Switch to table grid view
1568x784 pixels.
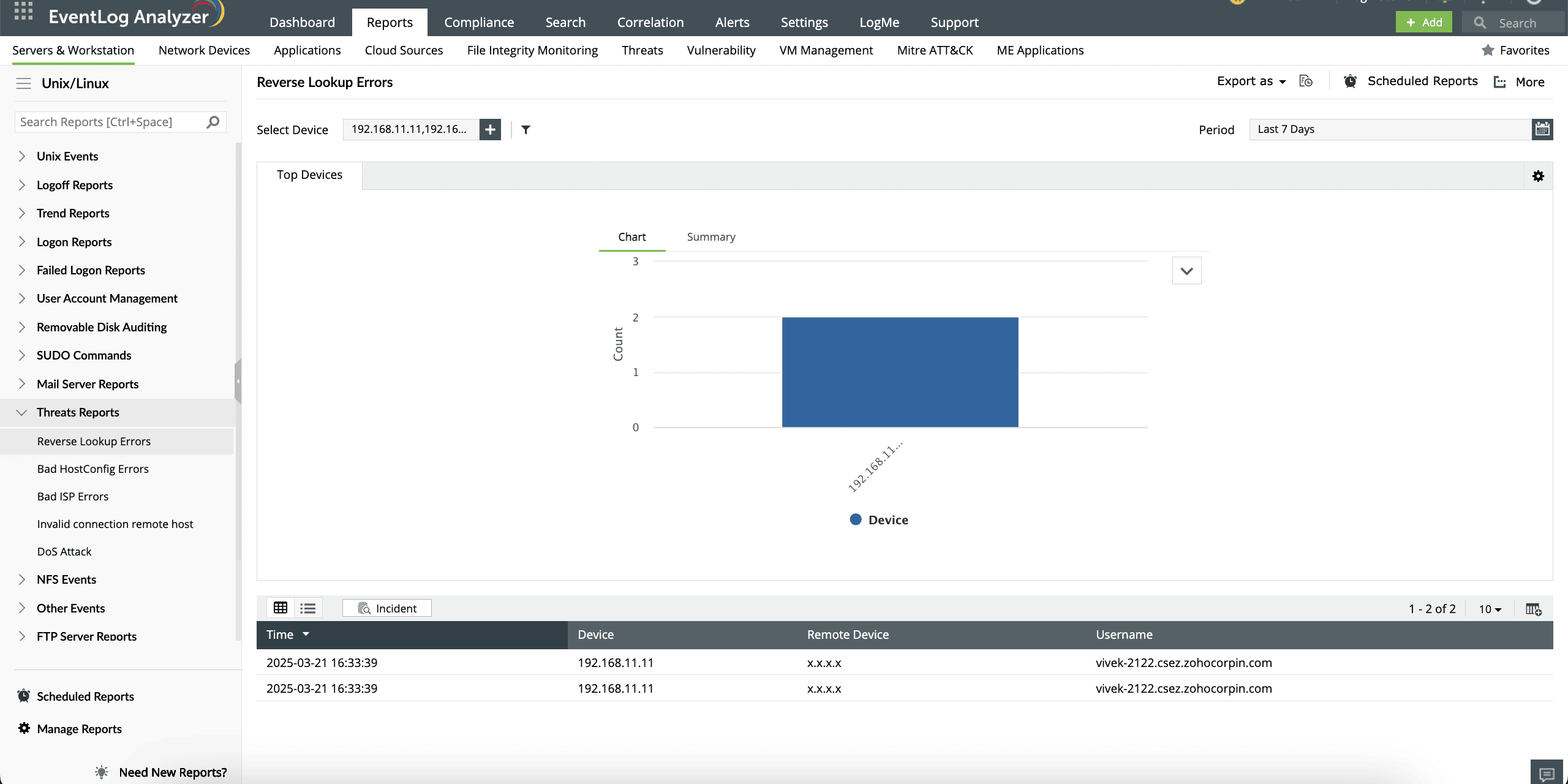281,608
